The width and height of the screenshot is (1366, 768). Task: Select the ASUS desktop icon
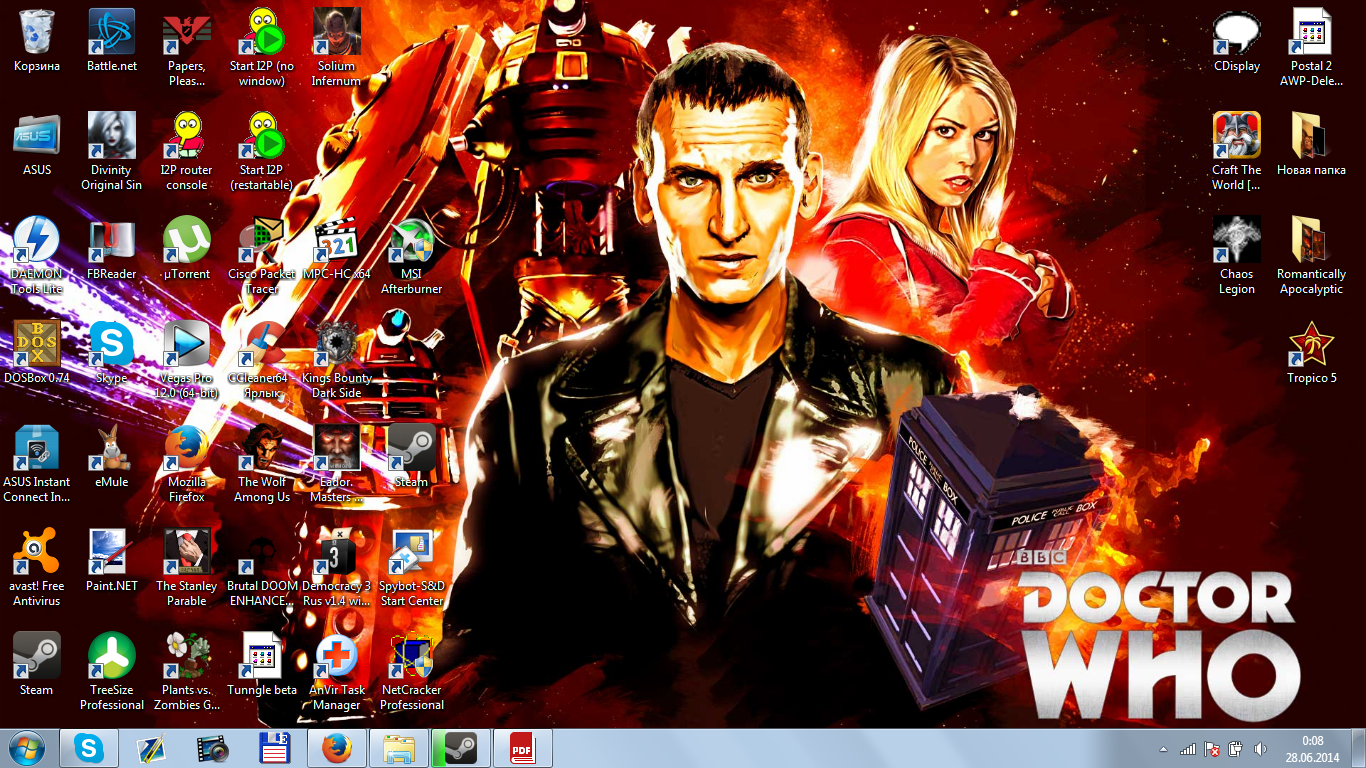(x=37, y=145)
